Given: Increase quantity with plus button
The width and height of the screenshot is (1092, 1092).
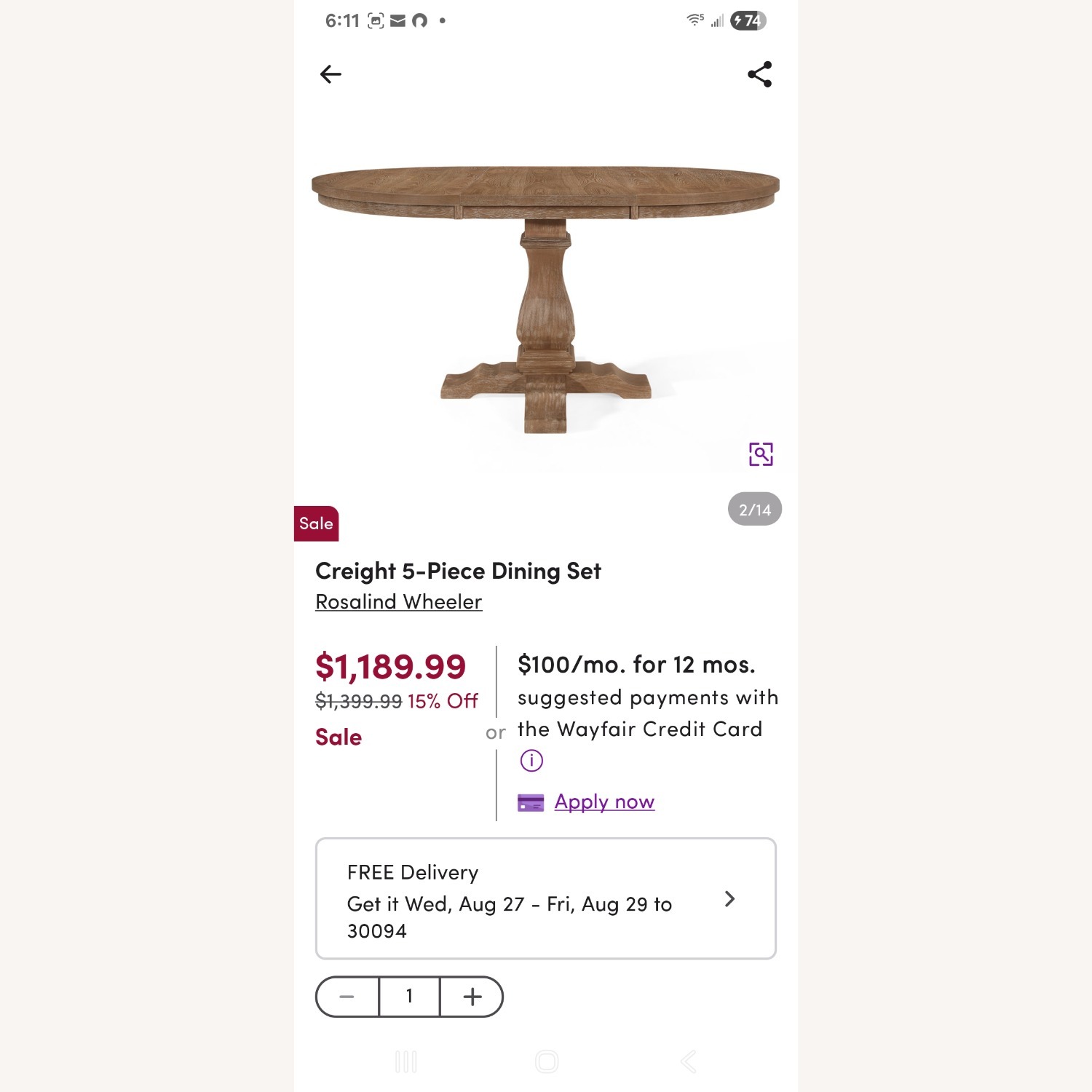Looking at the screenshot, I should click(x=472, y=997).
